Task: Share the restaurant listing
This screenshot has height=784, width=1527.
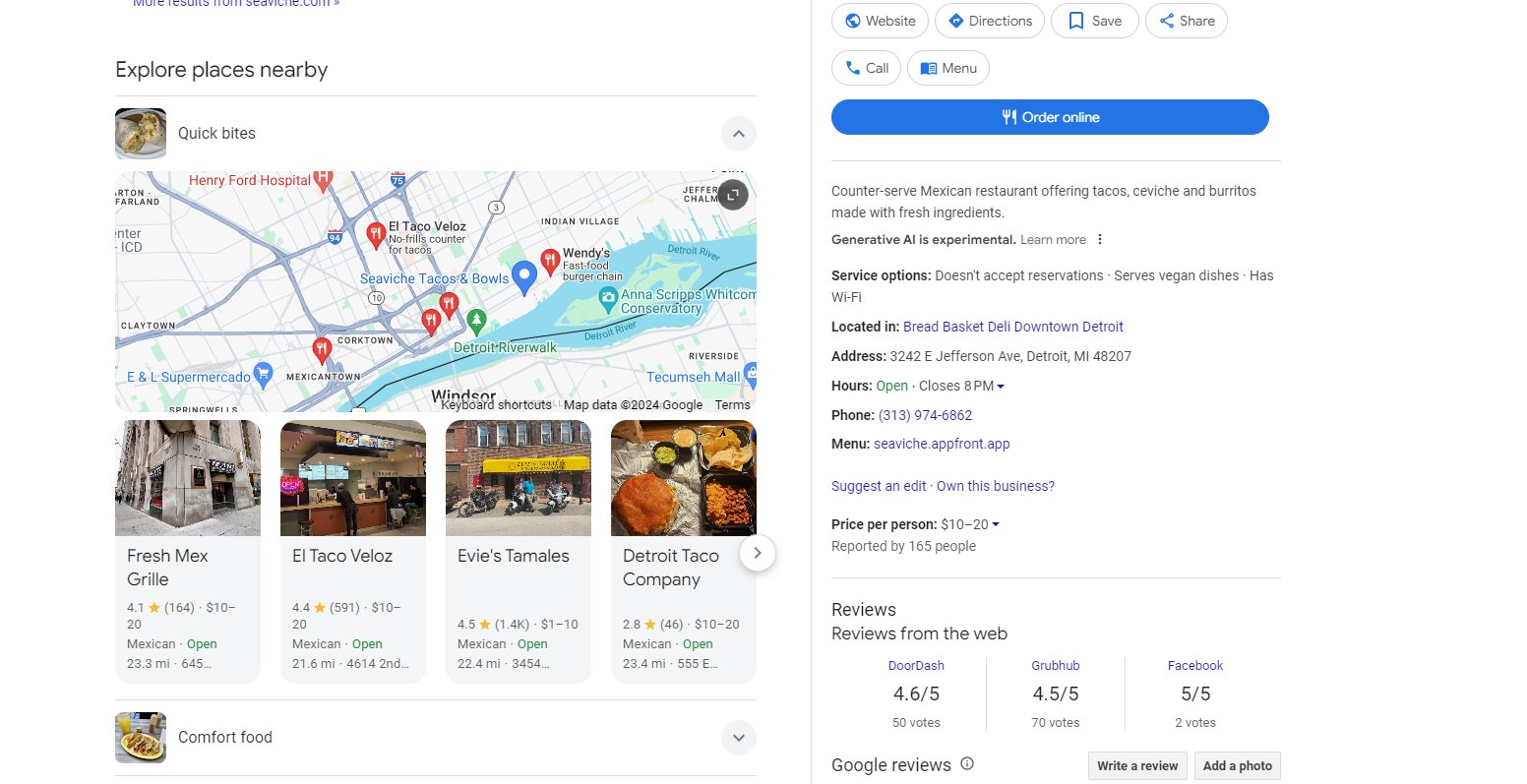Action: tap(1166, 21)
